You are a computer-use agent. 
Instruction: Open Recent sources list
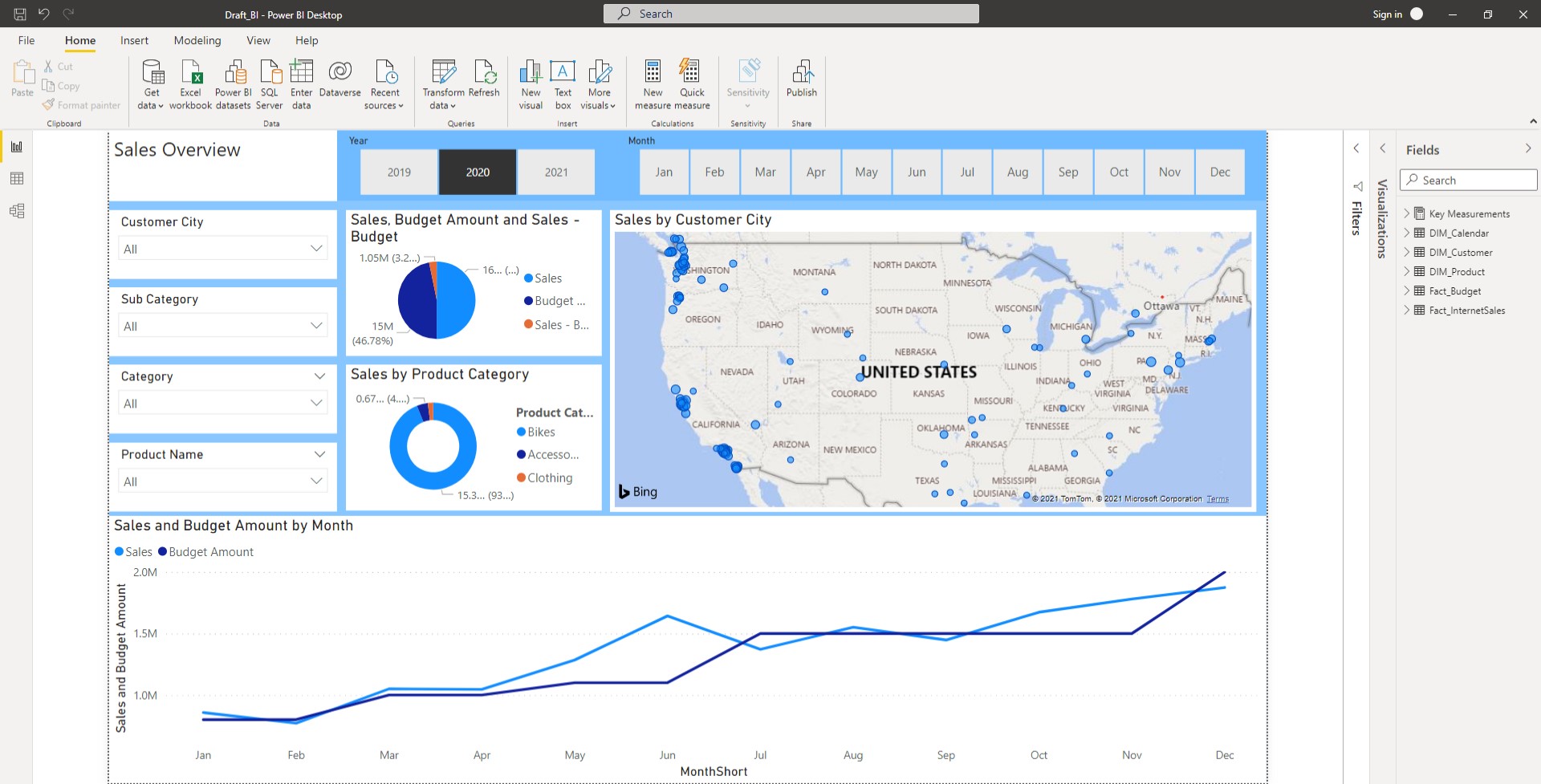tap(385, 84)
